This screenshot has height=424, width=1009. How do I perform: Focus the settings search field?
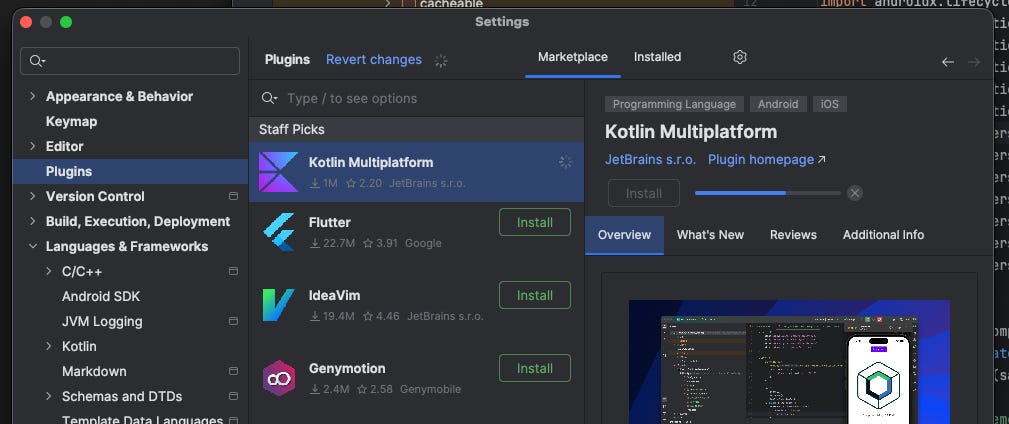click(x=130, y=61)
